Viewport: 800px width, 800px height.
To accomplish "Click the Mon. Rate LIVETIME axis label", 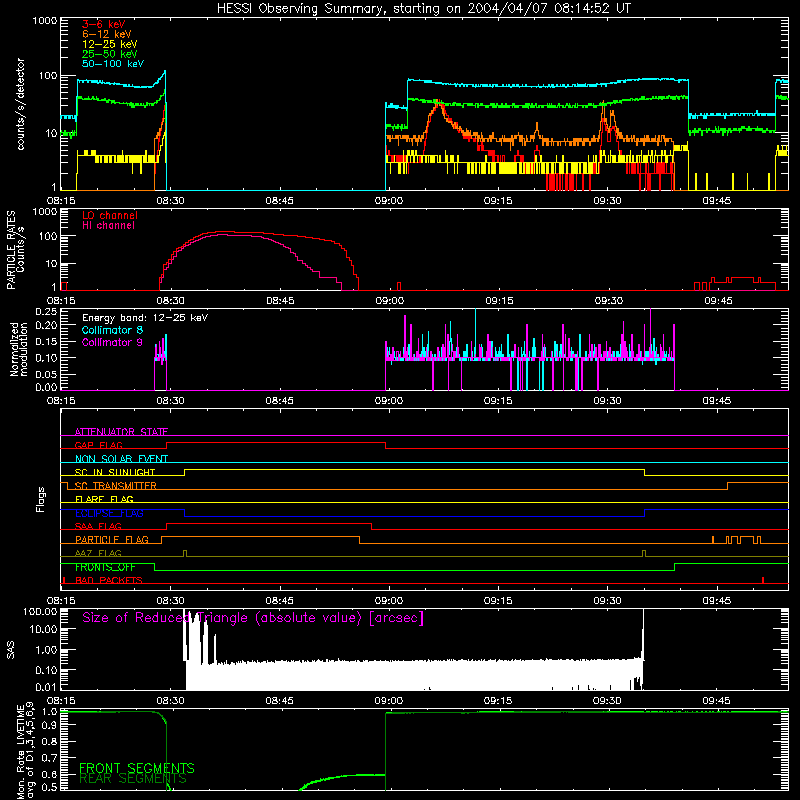I will [x=25, y=750].
